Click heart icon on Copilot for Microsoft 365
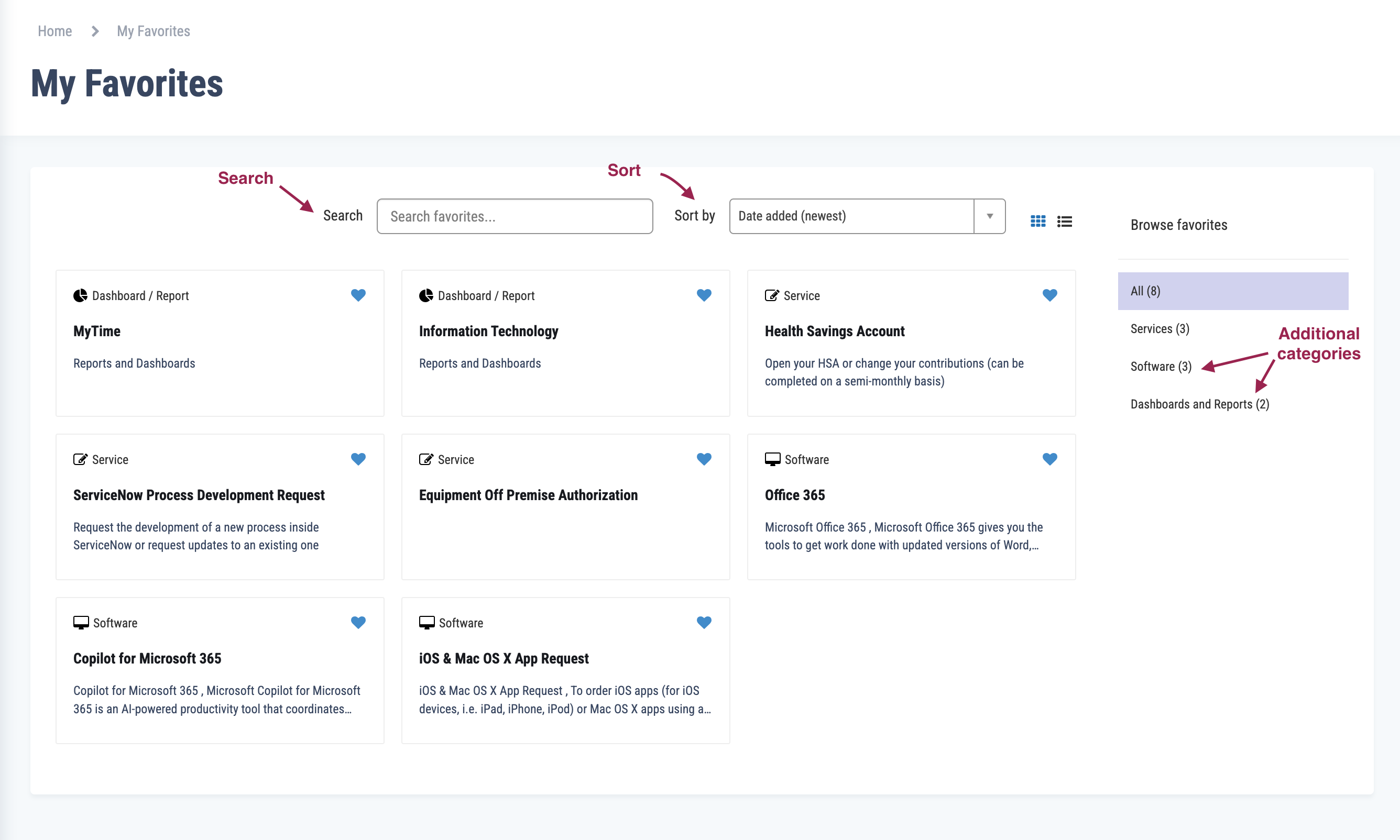Screen dimensions: 1400x840 pos(358,623)
